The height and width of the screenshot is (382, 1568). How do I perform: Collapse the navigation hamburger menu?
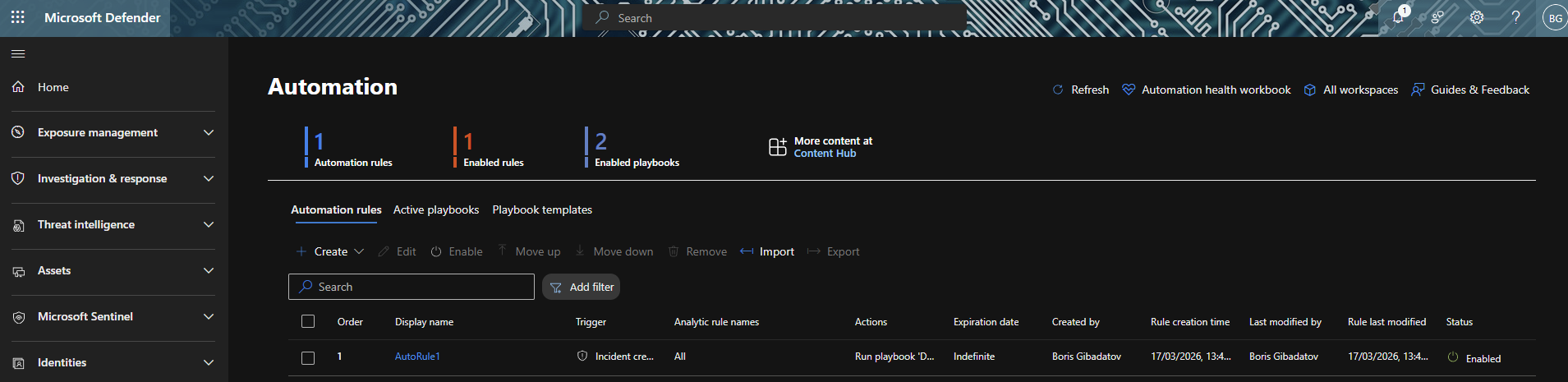[x=18, y=54]
